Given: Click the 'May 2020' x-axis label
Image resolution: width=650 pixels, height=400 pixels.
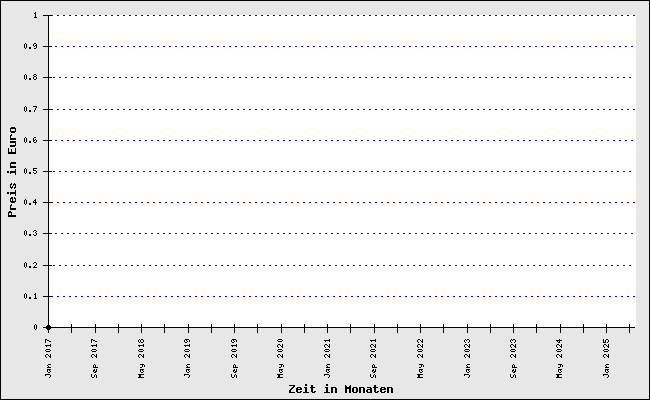Looking at the screenshot, I should point(281,359).
